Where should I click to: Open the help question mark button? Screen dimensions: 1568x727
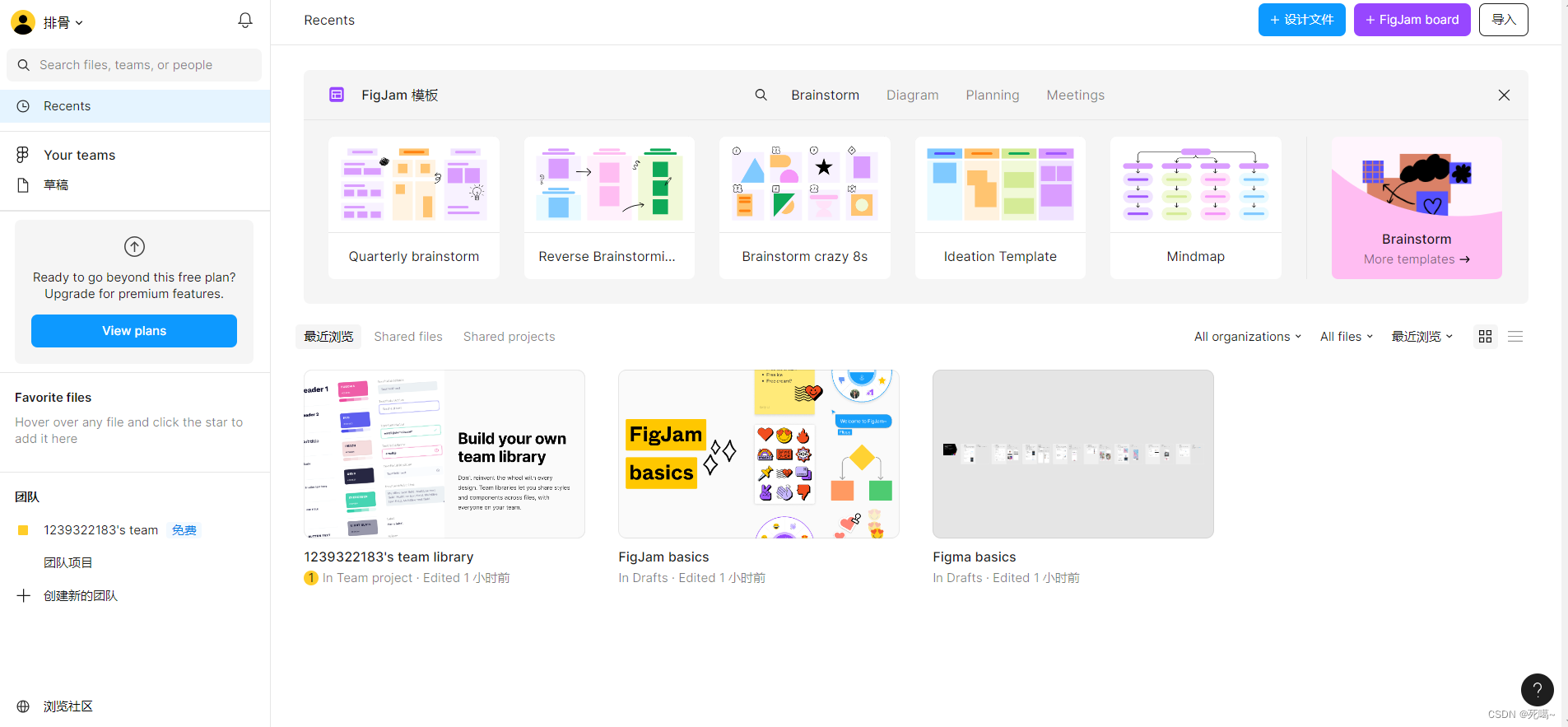[1537, 690]
